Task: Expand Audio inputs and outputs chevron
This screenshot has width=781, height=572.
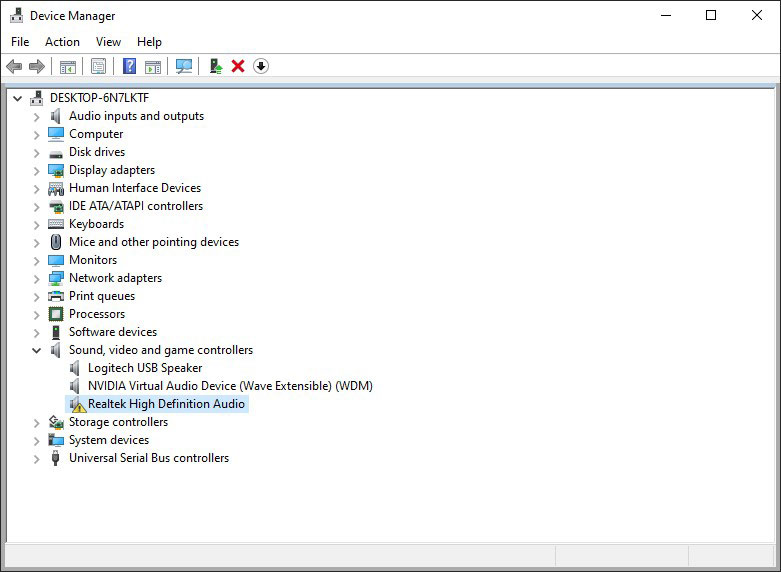Action: pos(36,117)
